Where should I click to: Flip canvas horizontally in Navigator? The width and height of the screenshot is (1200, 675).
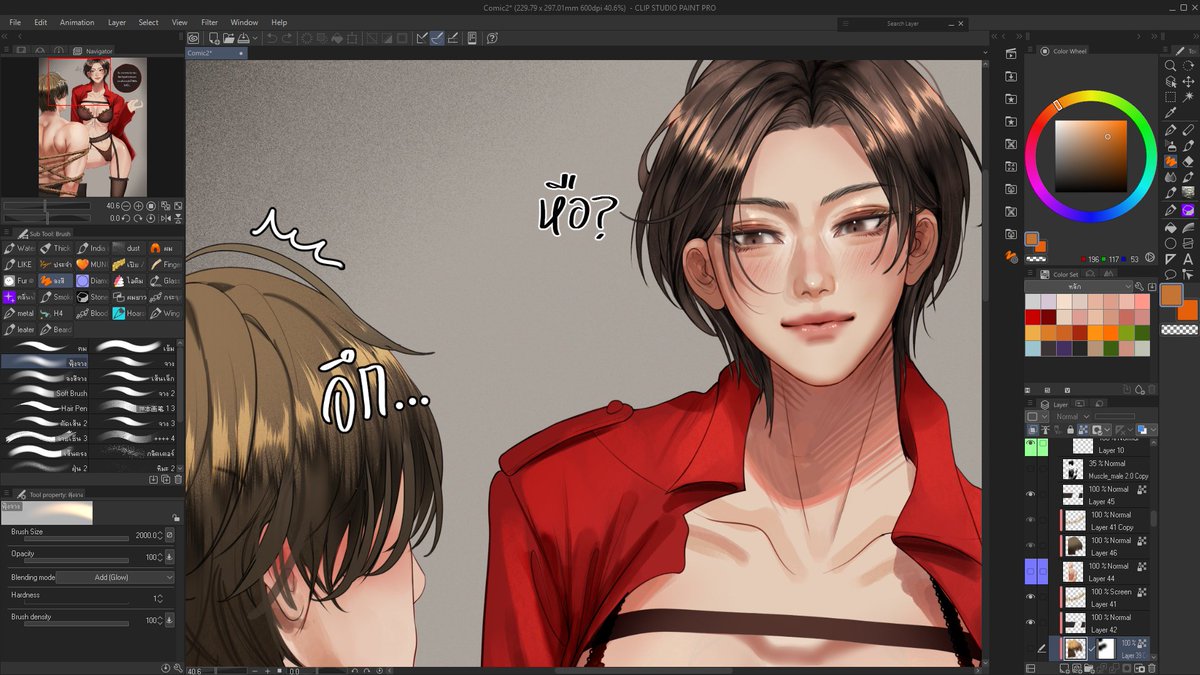click(x=166, y=218)
